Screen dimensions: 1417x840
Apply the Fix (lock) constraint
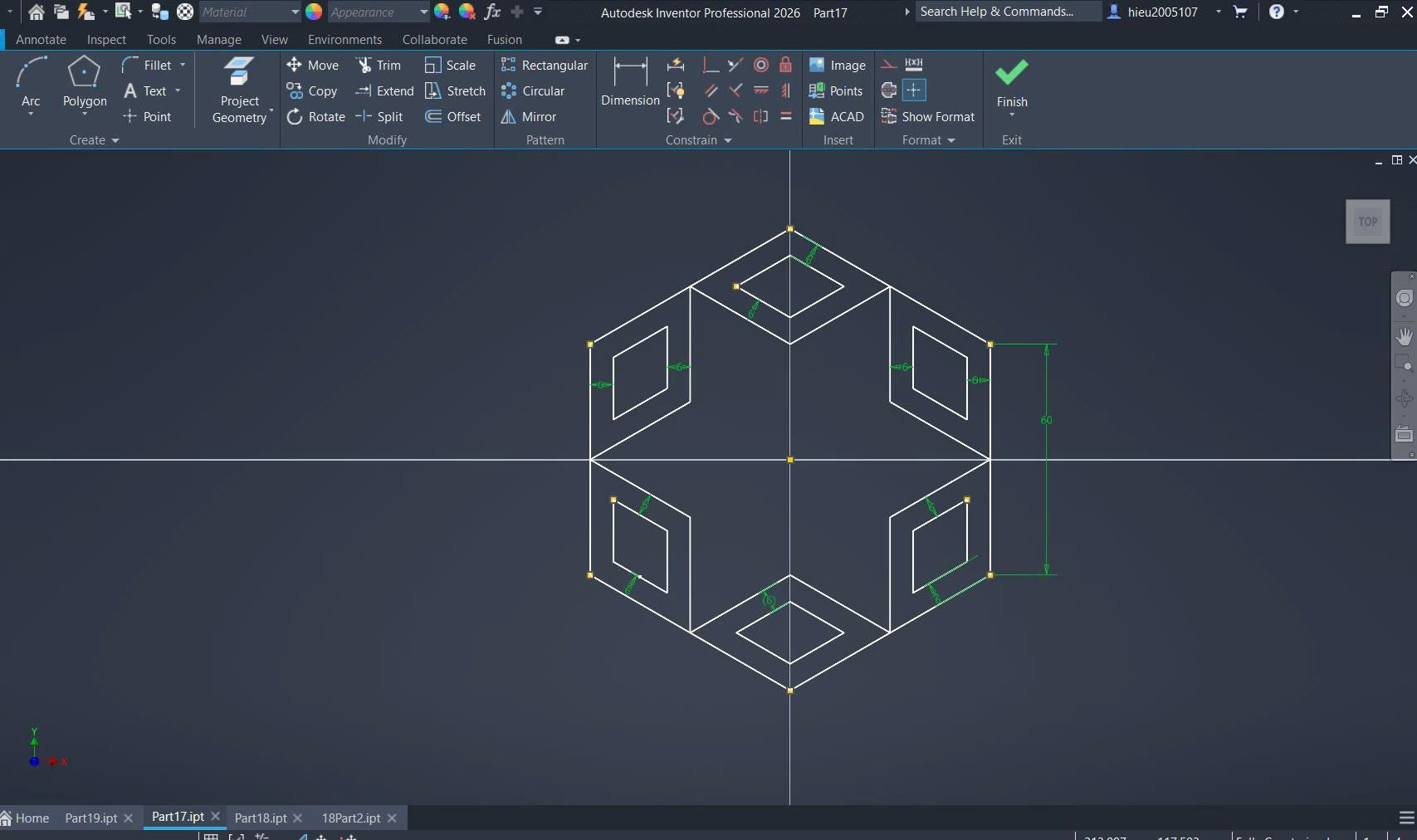[785, 65]
